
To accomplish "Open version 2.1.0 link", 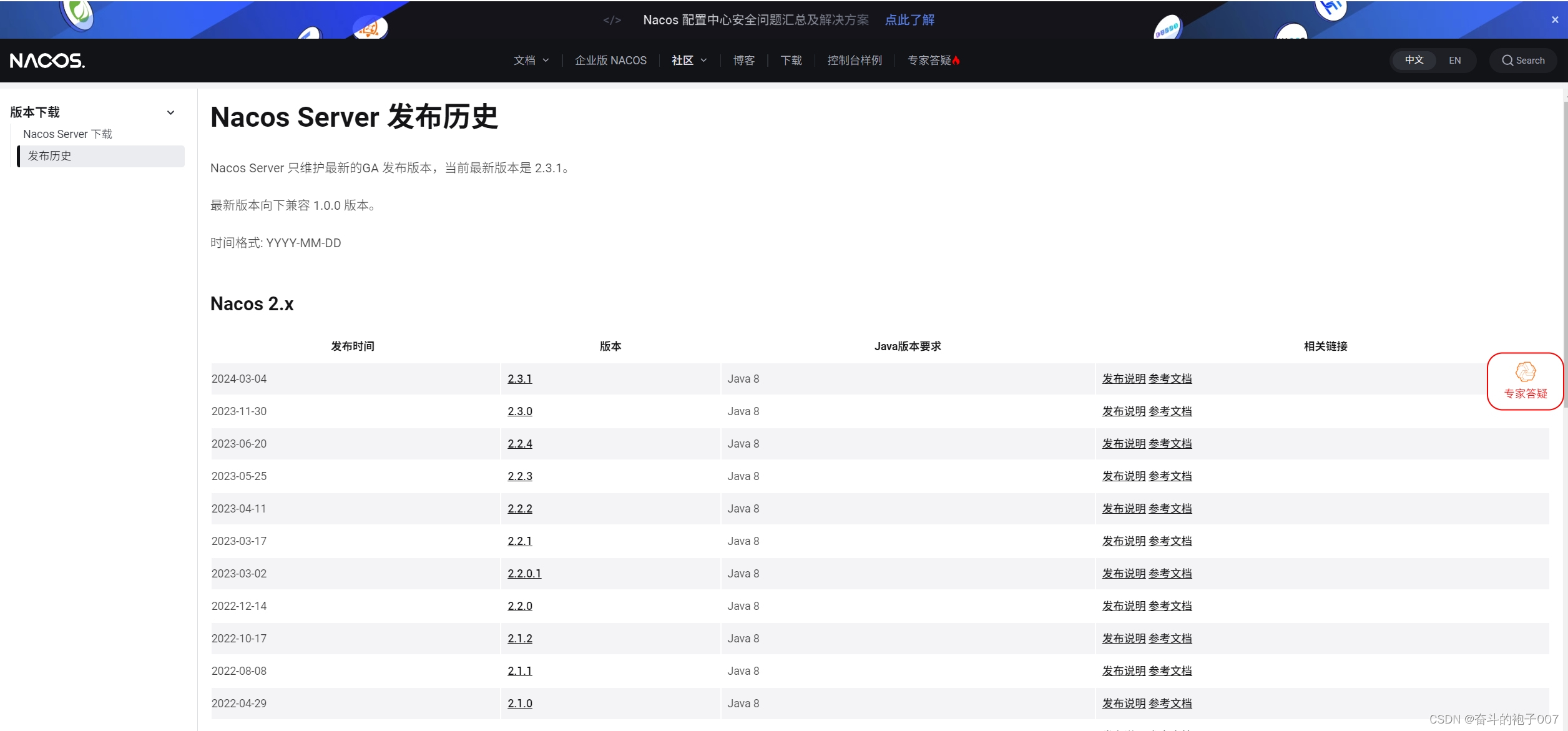I will (x=519, y=704).
